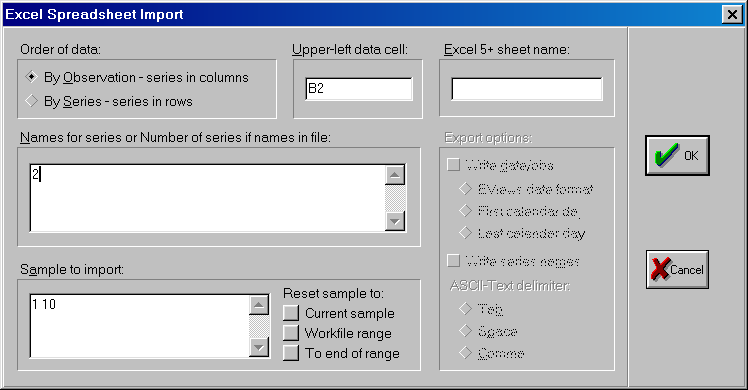The image size is (748, 390).
Task: Check the Current sample checkbox
Action: tap(291, 313)
